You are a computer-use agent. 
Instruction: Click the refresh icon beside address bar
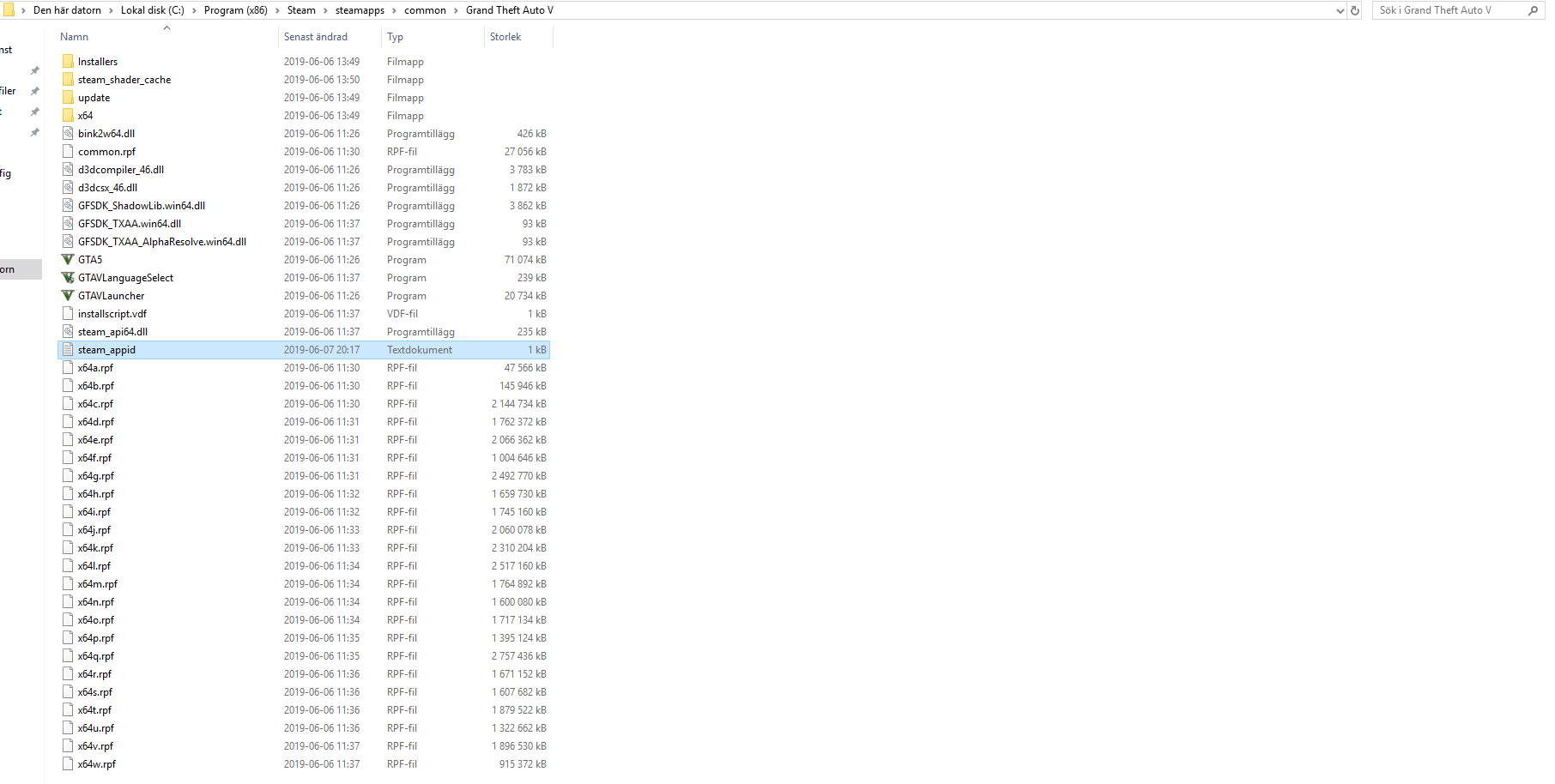coord(1355,10)
